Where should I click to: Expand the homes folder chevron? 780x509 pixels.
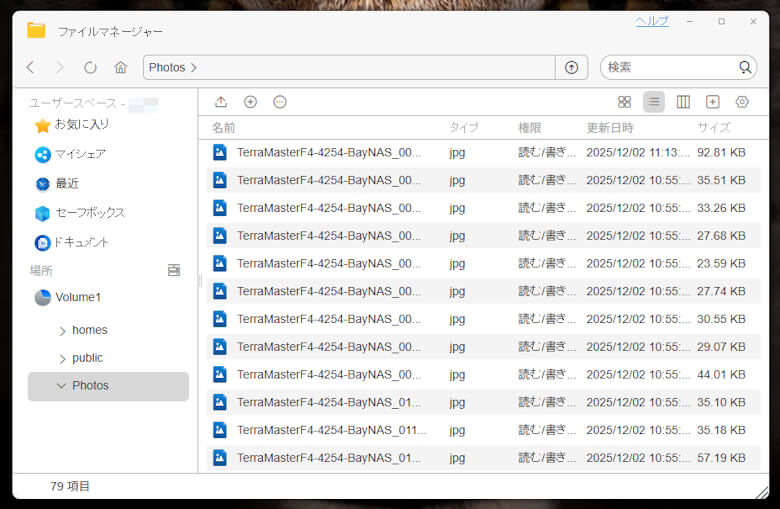[62, 331]
